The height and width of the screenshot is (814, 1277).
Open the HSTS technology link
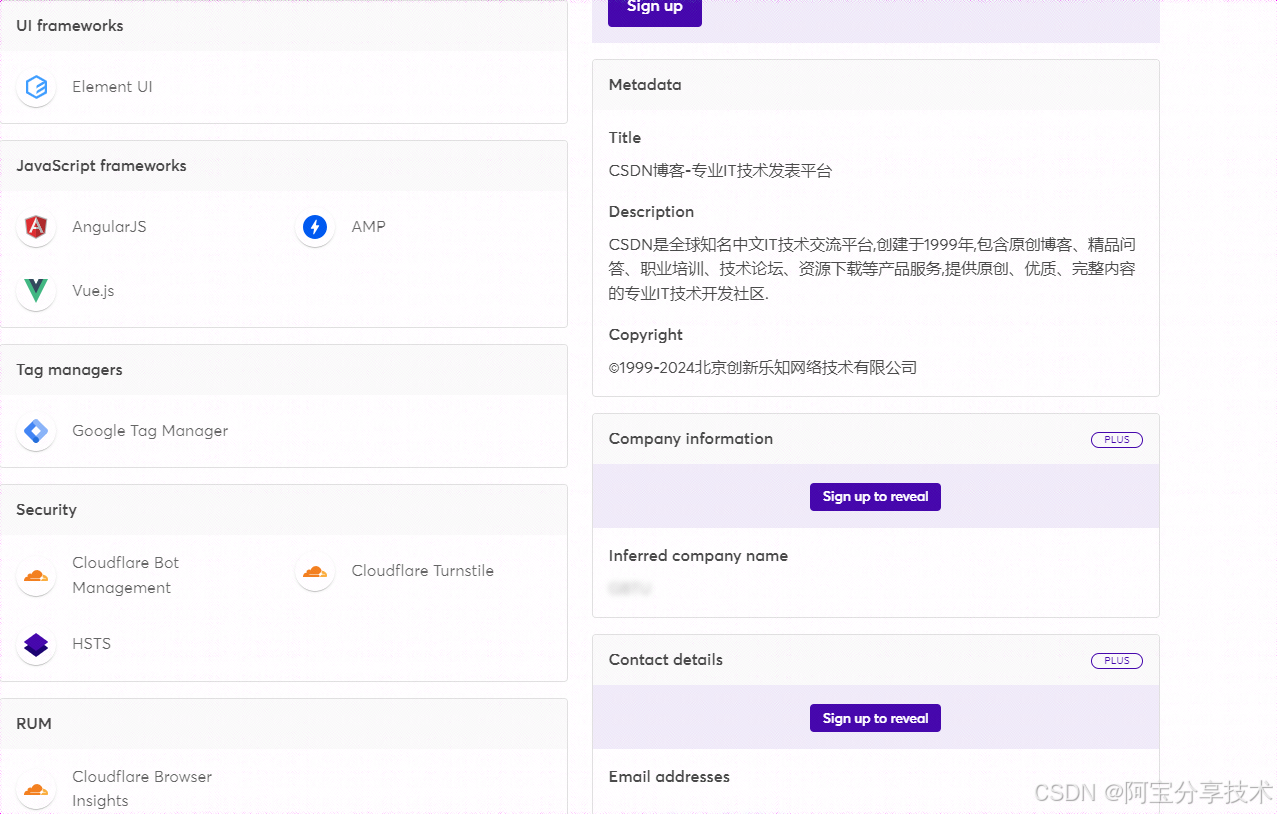pos(91,644)
